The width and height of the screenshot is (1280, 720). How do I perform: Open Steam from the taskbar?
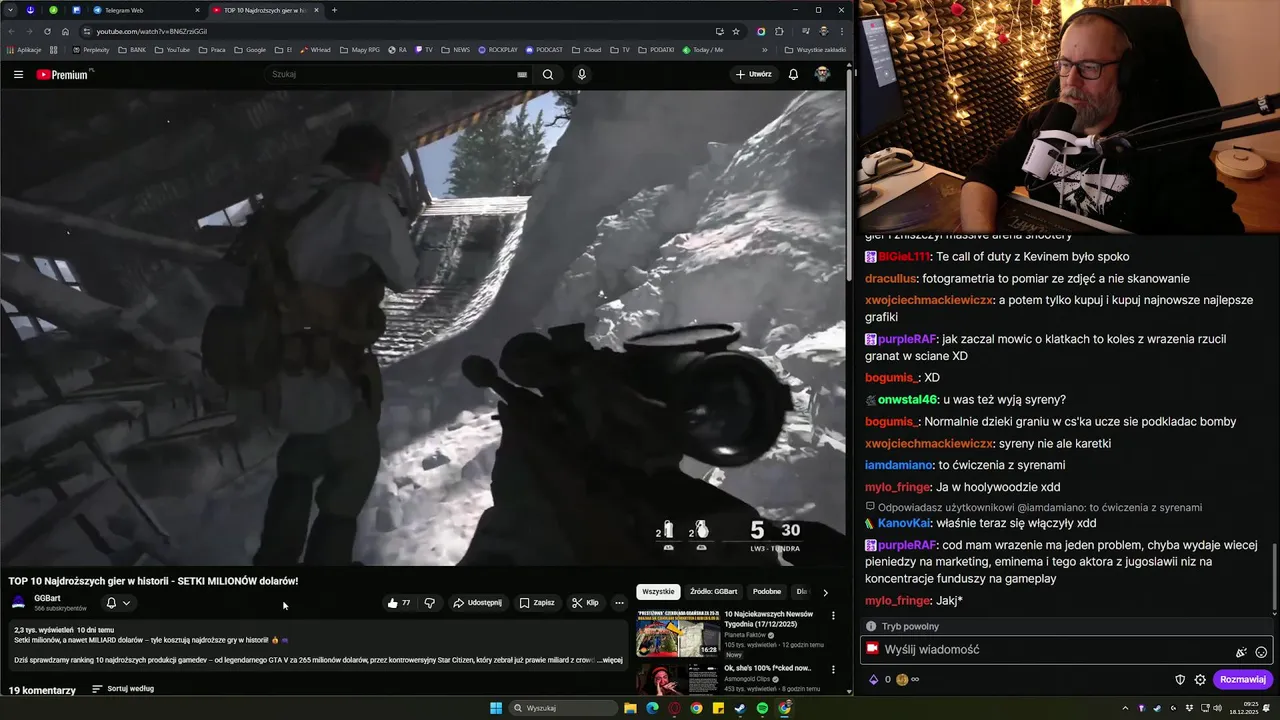(740, 708)
